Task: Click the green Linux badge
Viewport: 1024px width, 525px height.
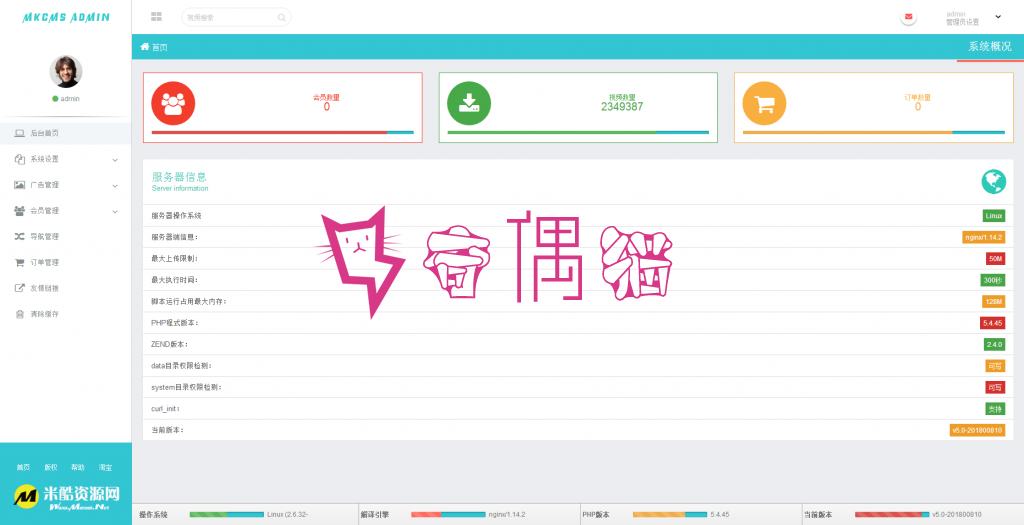Action: click(x=993, y=215)
